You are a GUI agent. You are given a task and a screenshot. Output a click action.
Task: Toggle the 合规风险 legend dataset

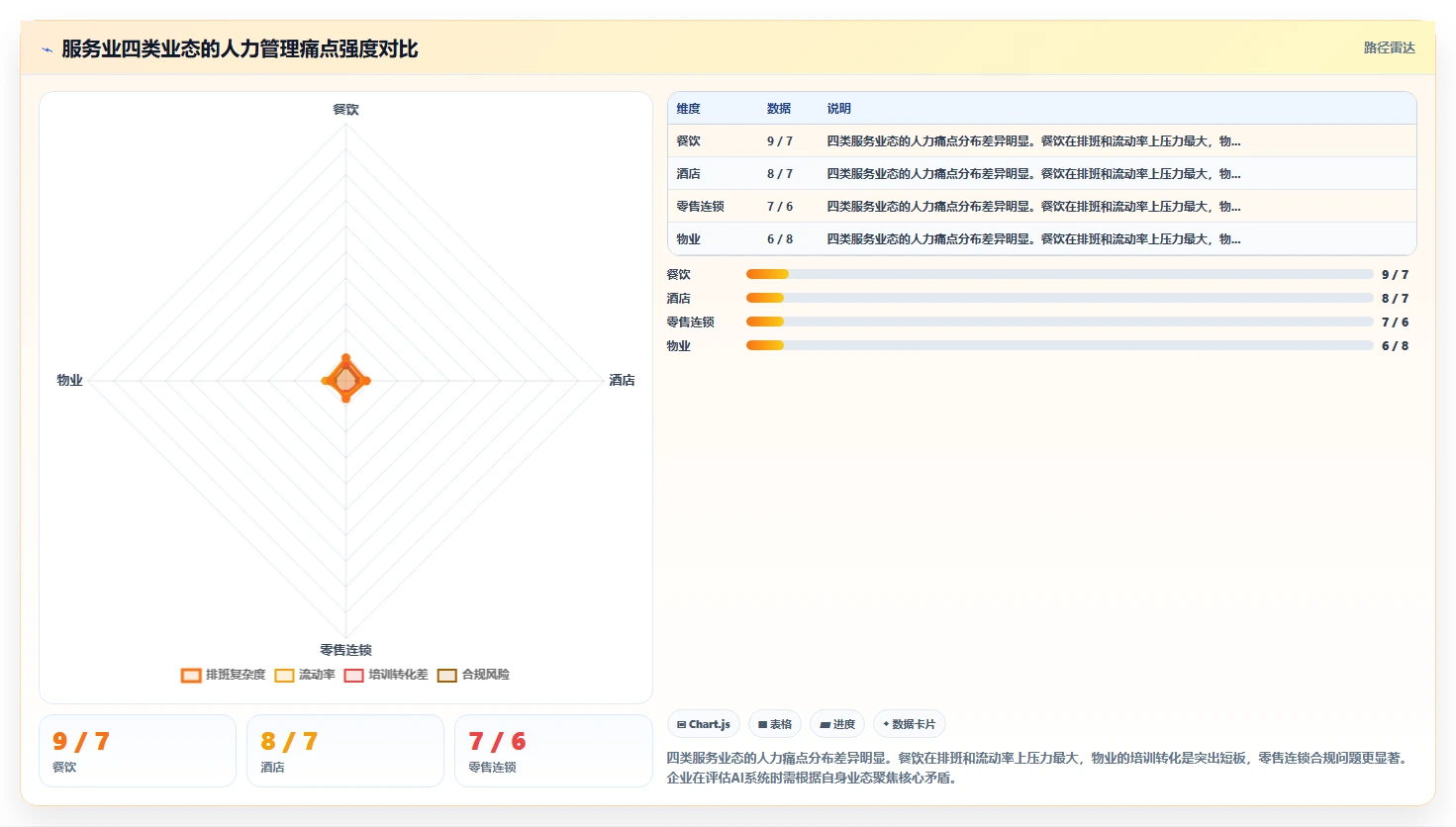point(473,675)
